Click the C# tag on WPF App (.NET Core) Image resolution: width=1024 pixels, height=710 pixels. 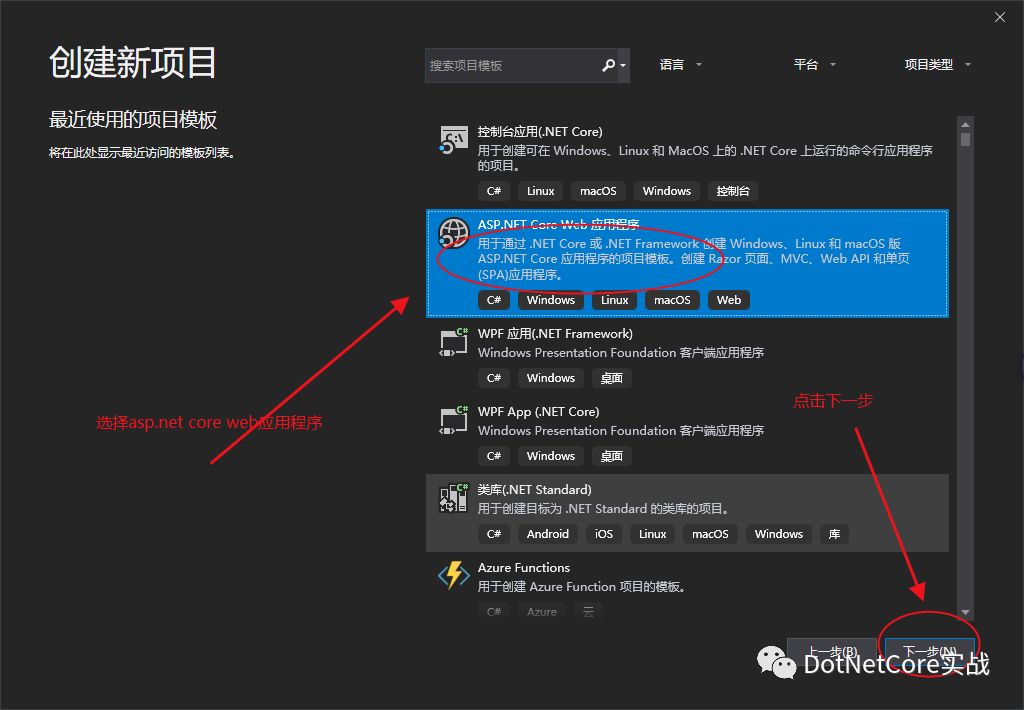click(x=494, y=456)
